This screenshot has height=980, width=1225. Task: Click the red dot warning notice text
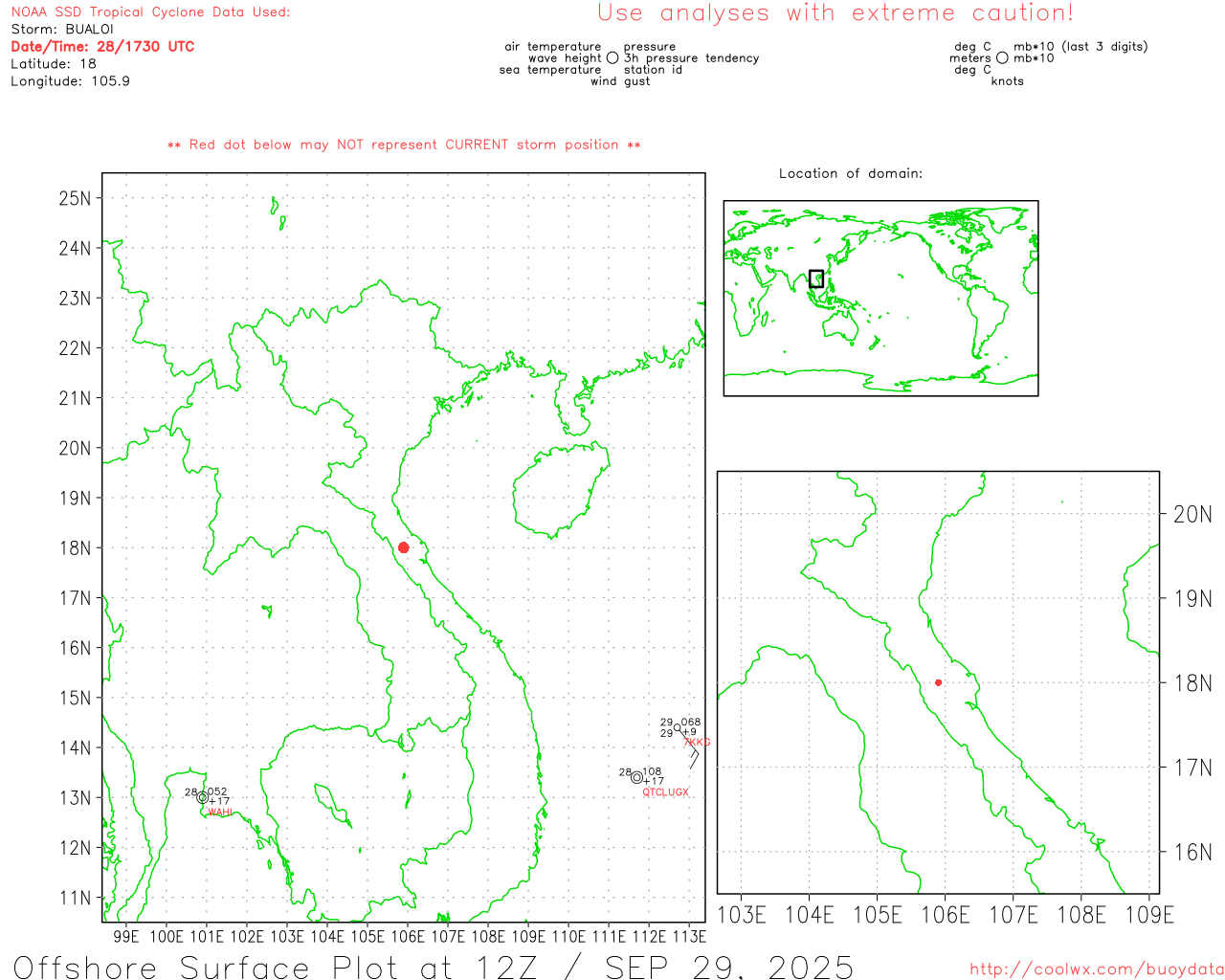tap(404, 145)
